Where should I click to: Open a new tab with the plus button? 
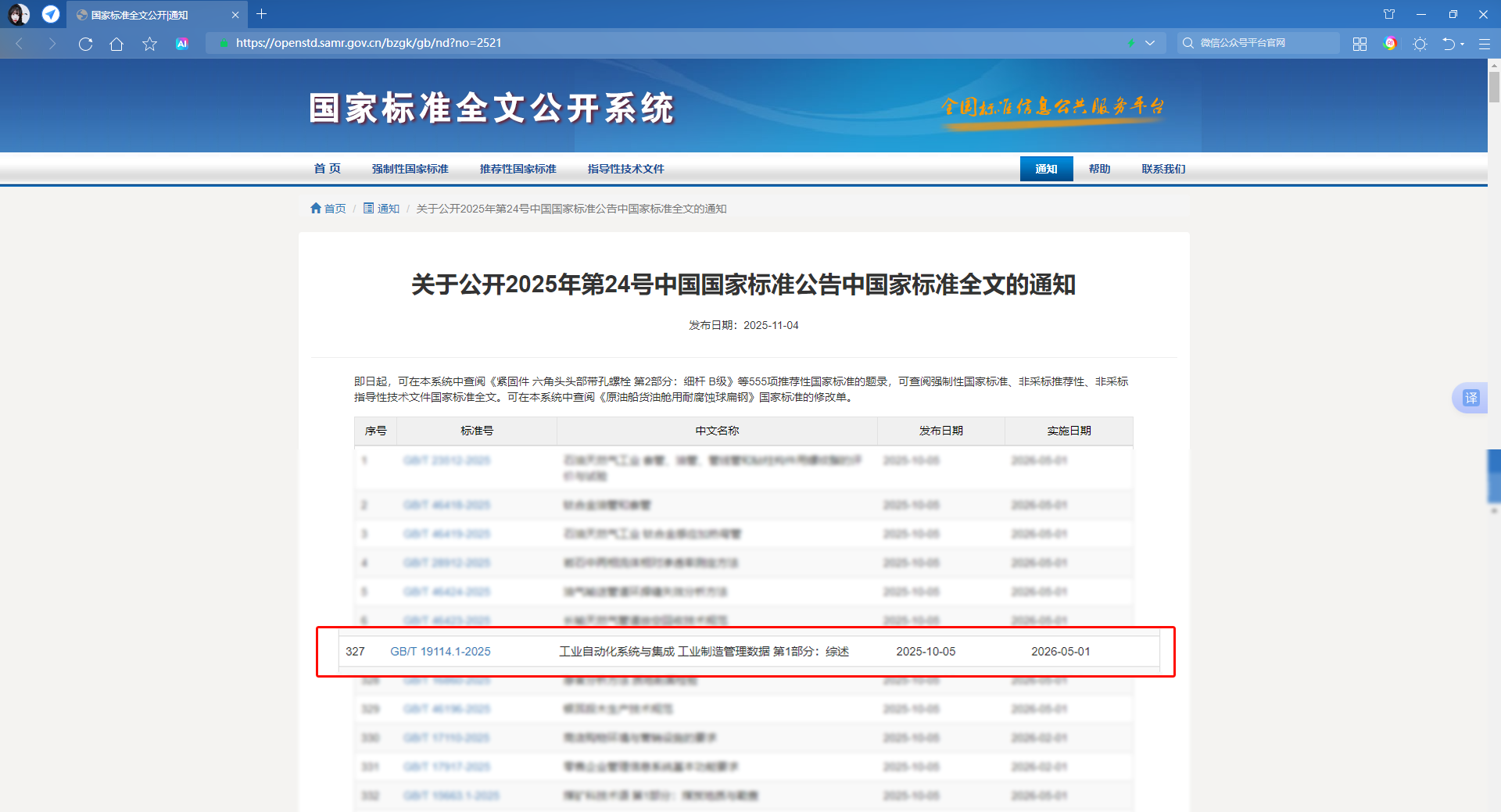click(262, 14)
